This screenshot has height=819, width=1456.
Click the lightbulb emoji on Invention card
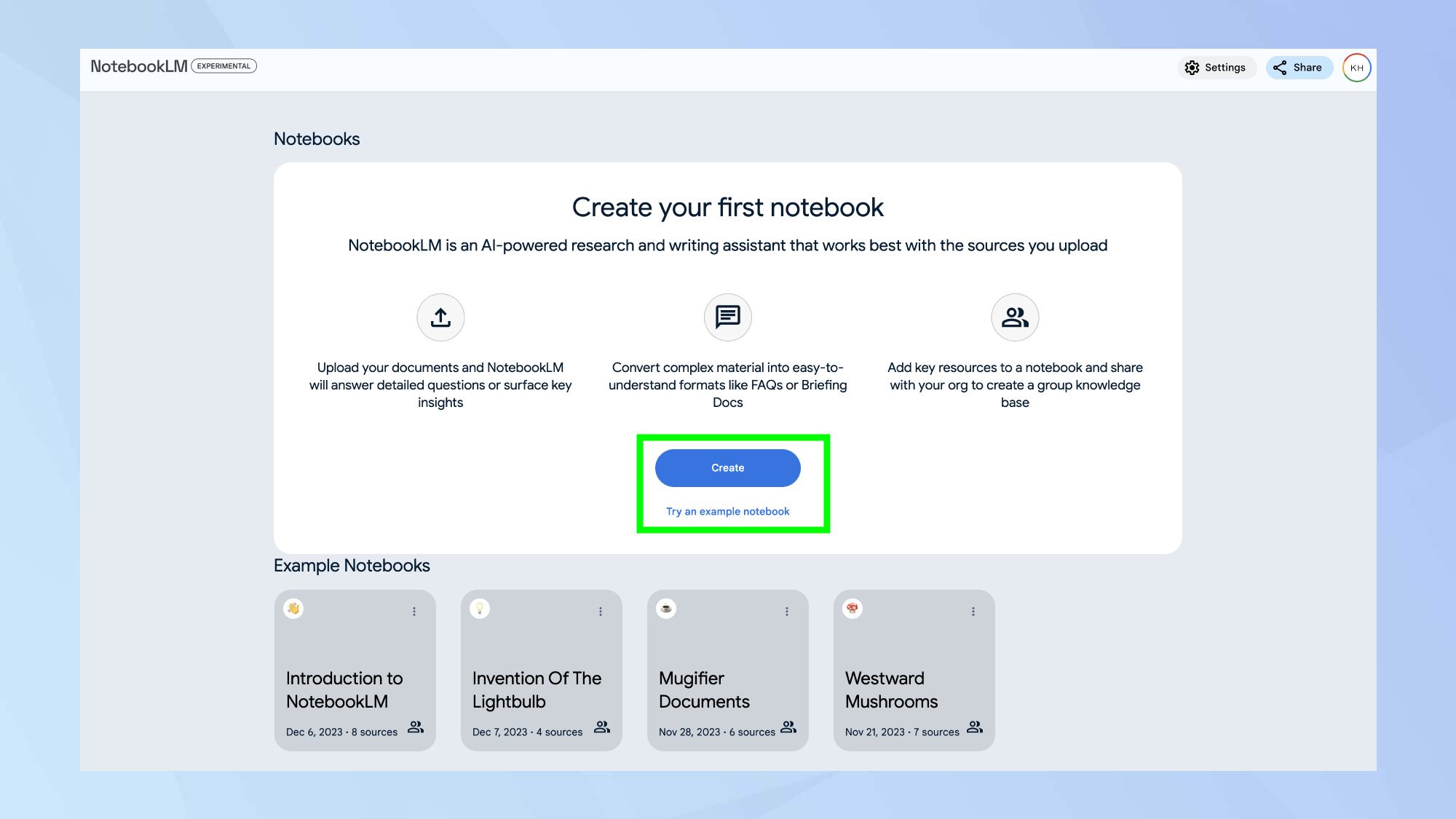pos(480,609)
